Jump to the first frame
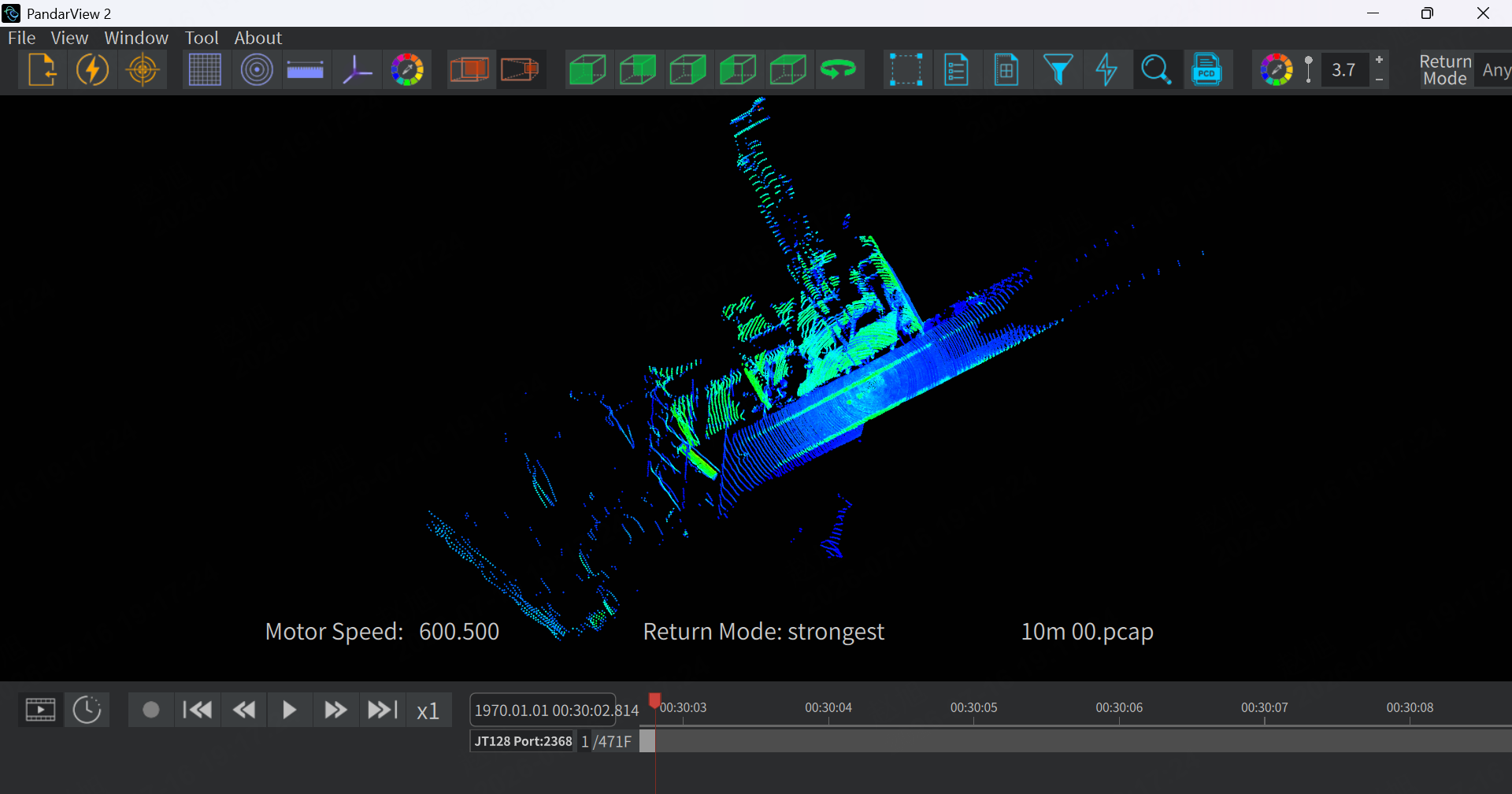This screenshot has height=794, width=1512. coord(197,710)
